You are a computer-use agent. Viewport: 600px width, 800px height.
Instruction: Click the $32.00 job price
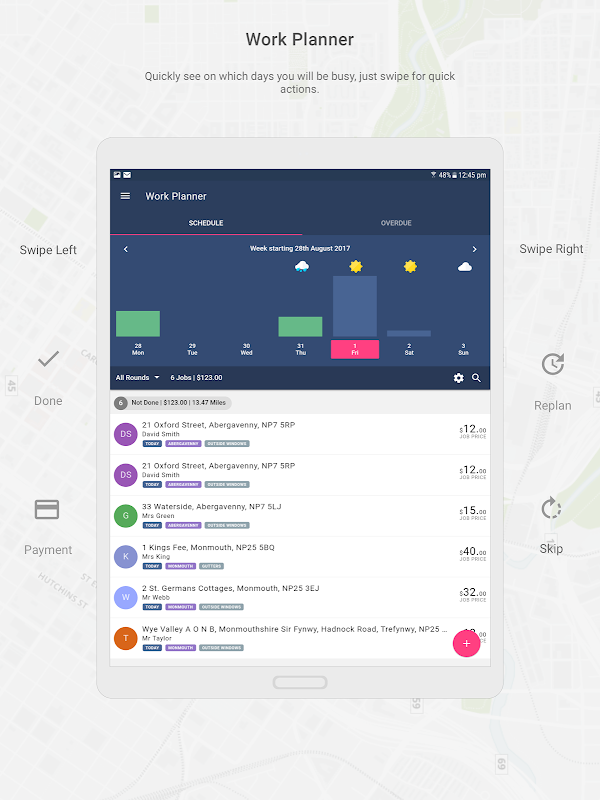coord(473,592)
